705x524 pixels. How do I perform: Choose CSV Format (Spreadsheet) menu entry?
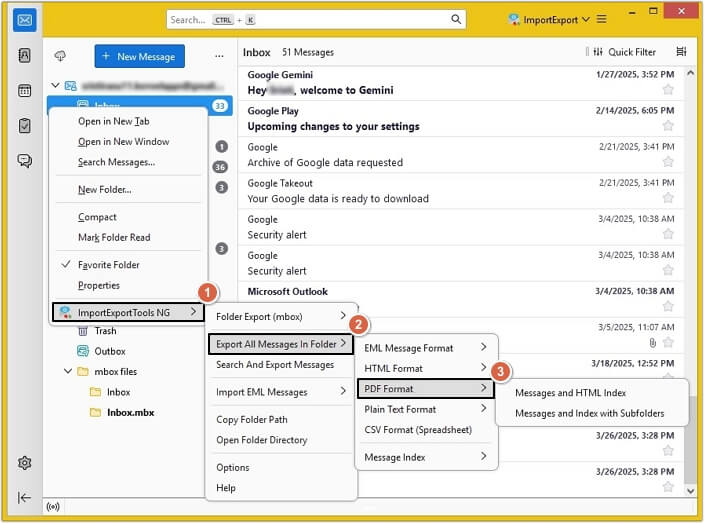click(x=418, y=429)
